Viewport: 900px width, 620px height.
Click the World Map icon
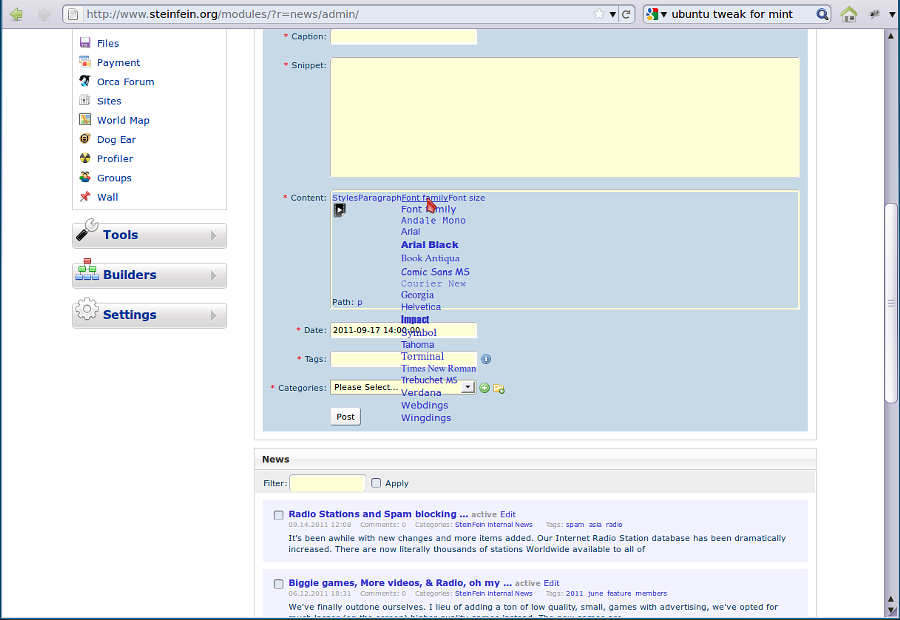click(86, 120)
